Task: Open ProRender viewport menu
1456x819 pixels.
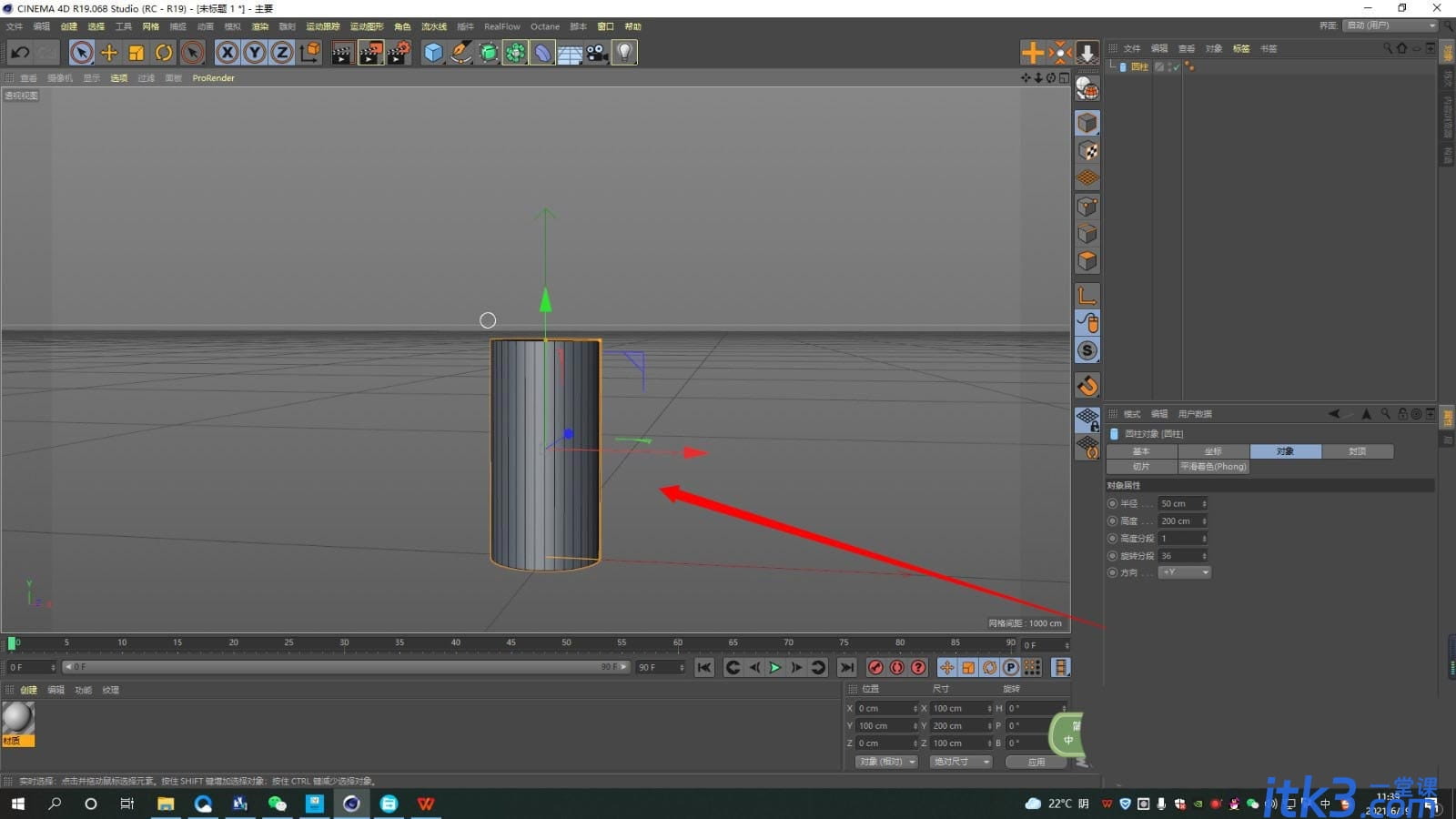Action: pyautogui.click(x=214, y=78)
